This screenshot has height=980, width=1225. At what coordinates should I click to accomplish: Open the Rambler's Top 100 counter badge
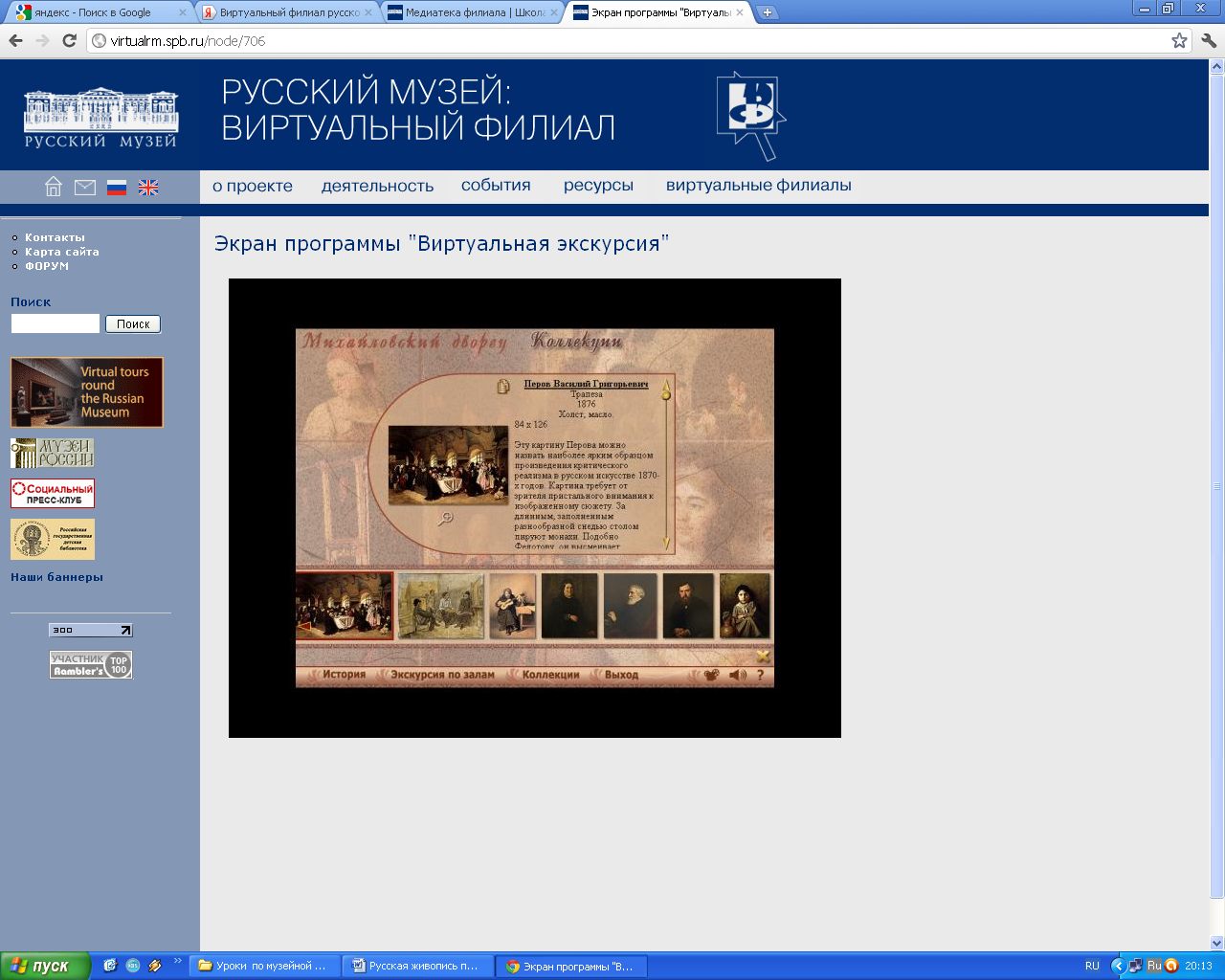91,664
